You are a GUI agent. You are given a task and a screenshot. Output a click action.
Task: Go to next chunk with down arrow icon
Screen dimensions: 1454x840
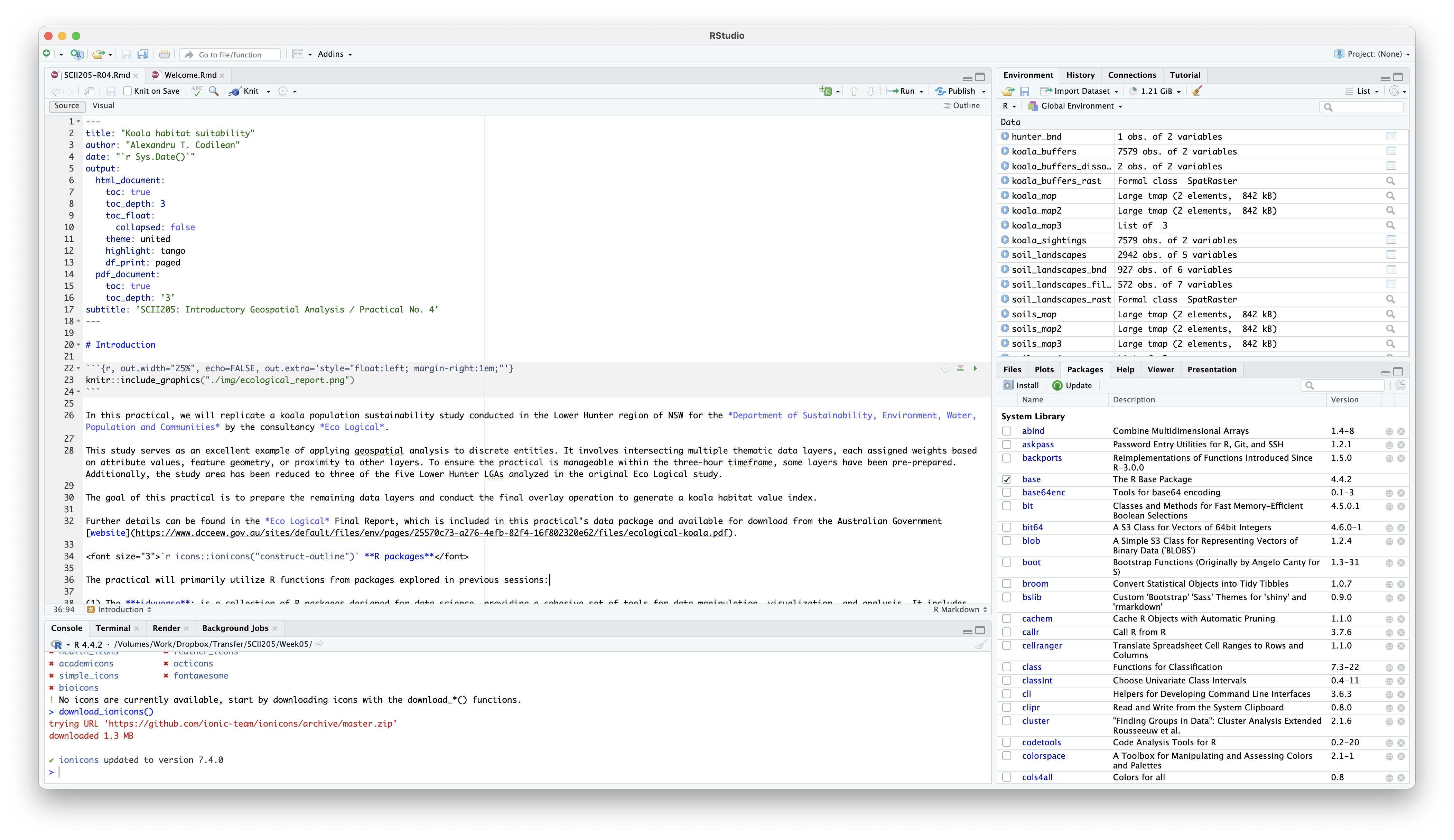(x=871, y=91)
